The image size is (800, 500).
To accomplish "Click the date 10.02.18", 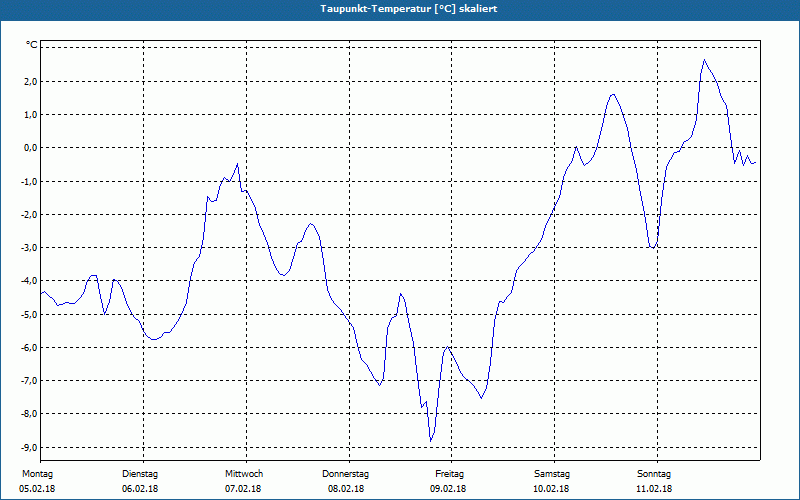I will [551, 489].
